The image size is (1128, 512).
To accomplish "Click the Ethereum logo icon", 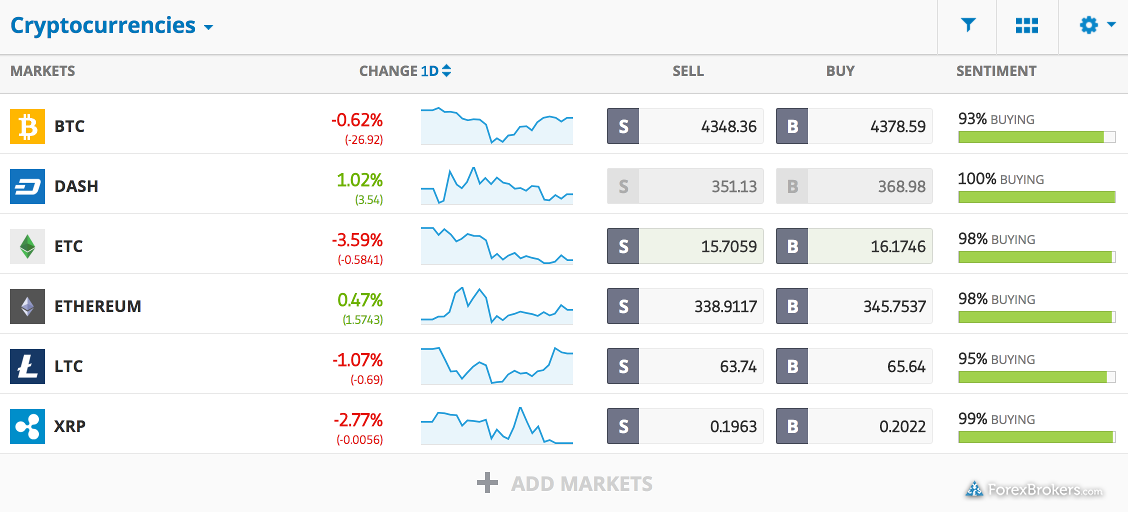I will pos(27,306).
